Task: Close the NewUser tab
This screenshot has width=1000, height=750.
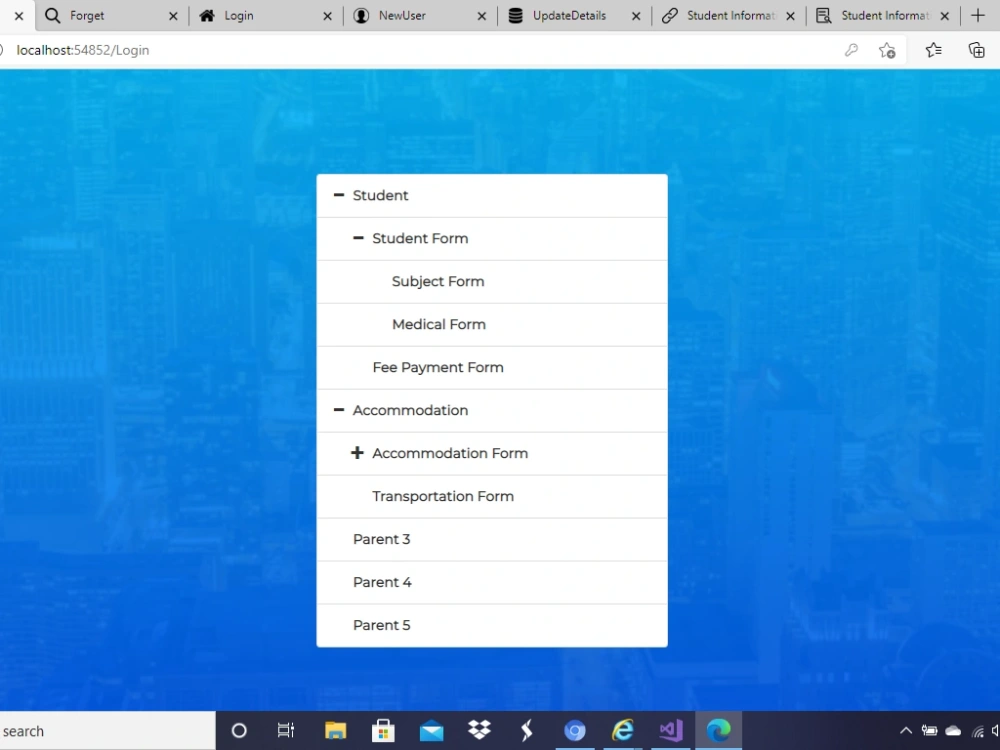Action: [482, 16]
